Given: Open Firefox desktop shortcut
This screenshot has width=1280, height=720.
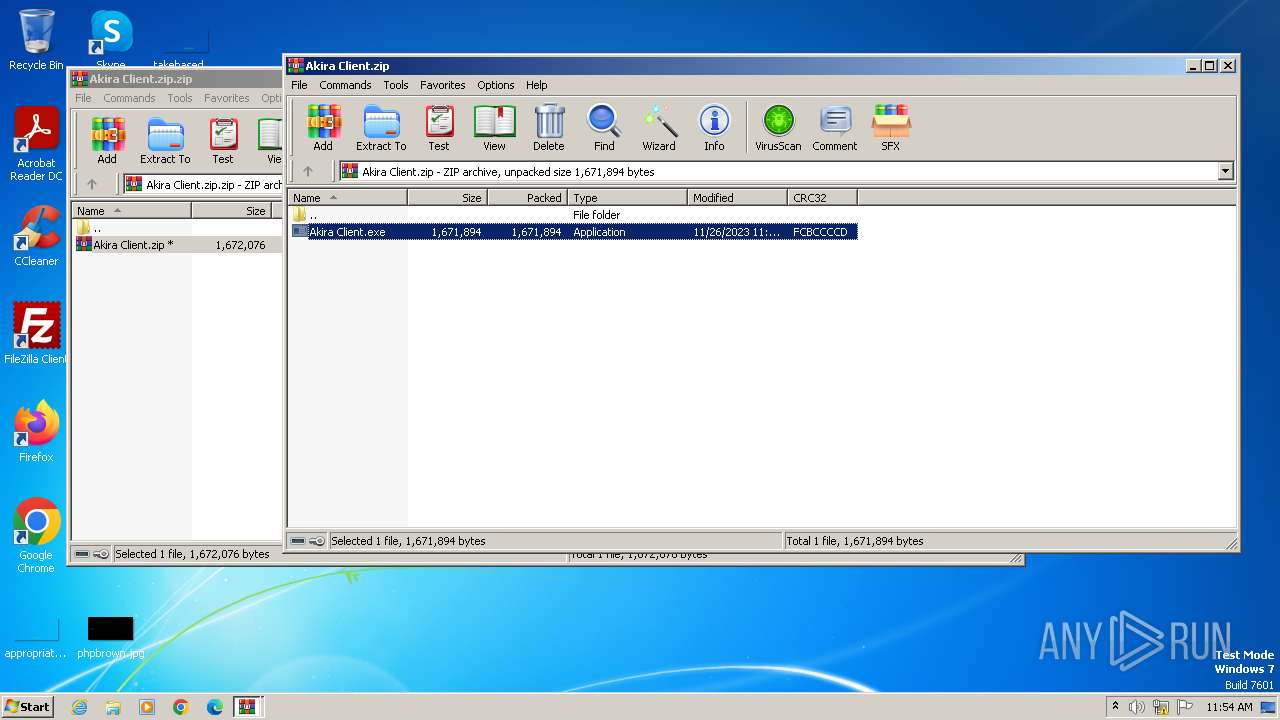Looking at the screenshot, I should click(36, 432).
